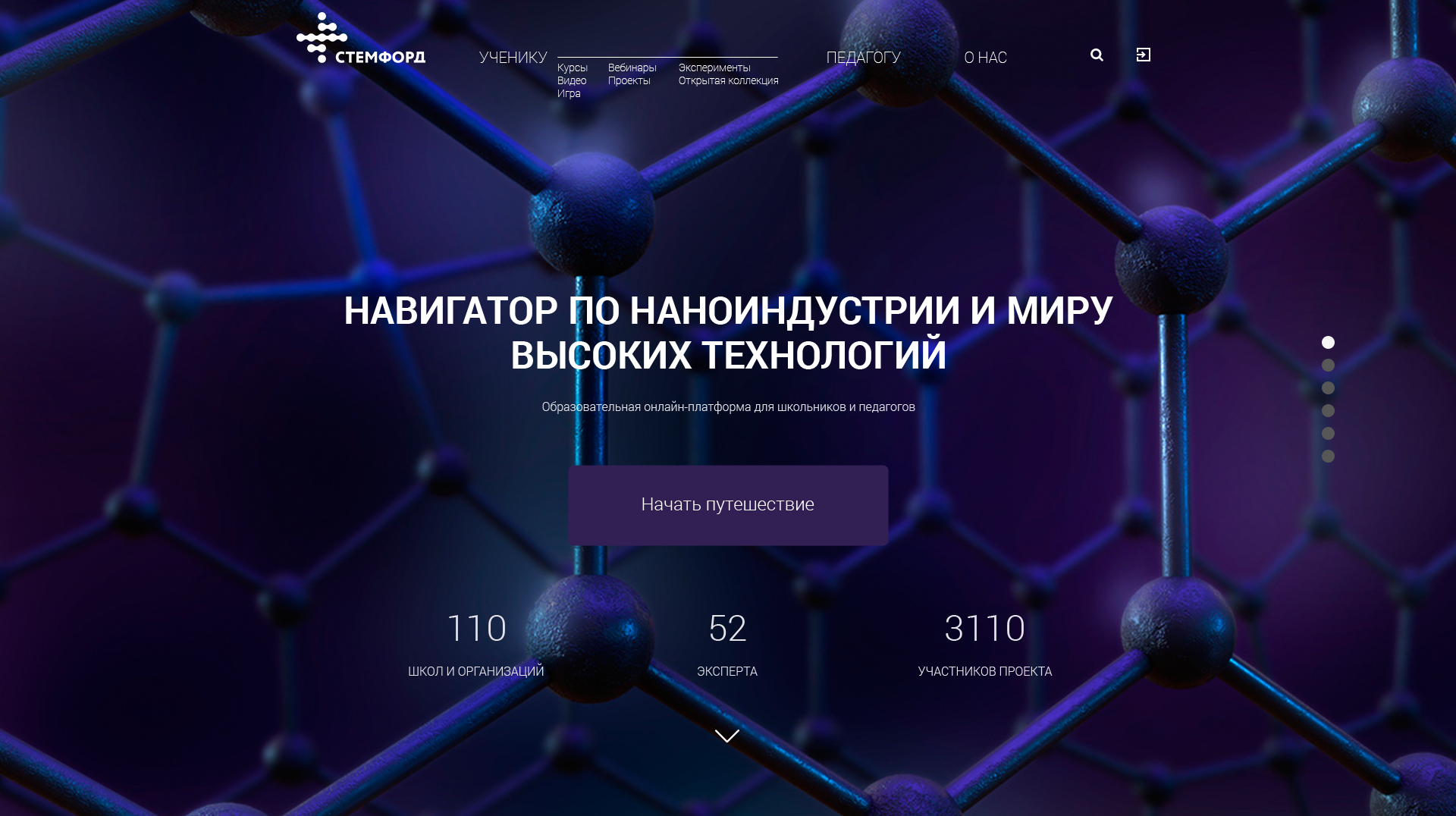This screenshot has width=1456, height=816.
Task: Open the Вебинары link
Action: (632, 67)
